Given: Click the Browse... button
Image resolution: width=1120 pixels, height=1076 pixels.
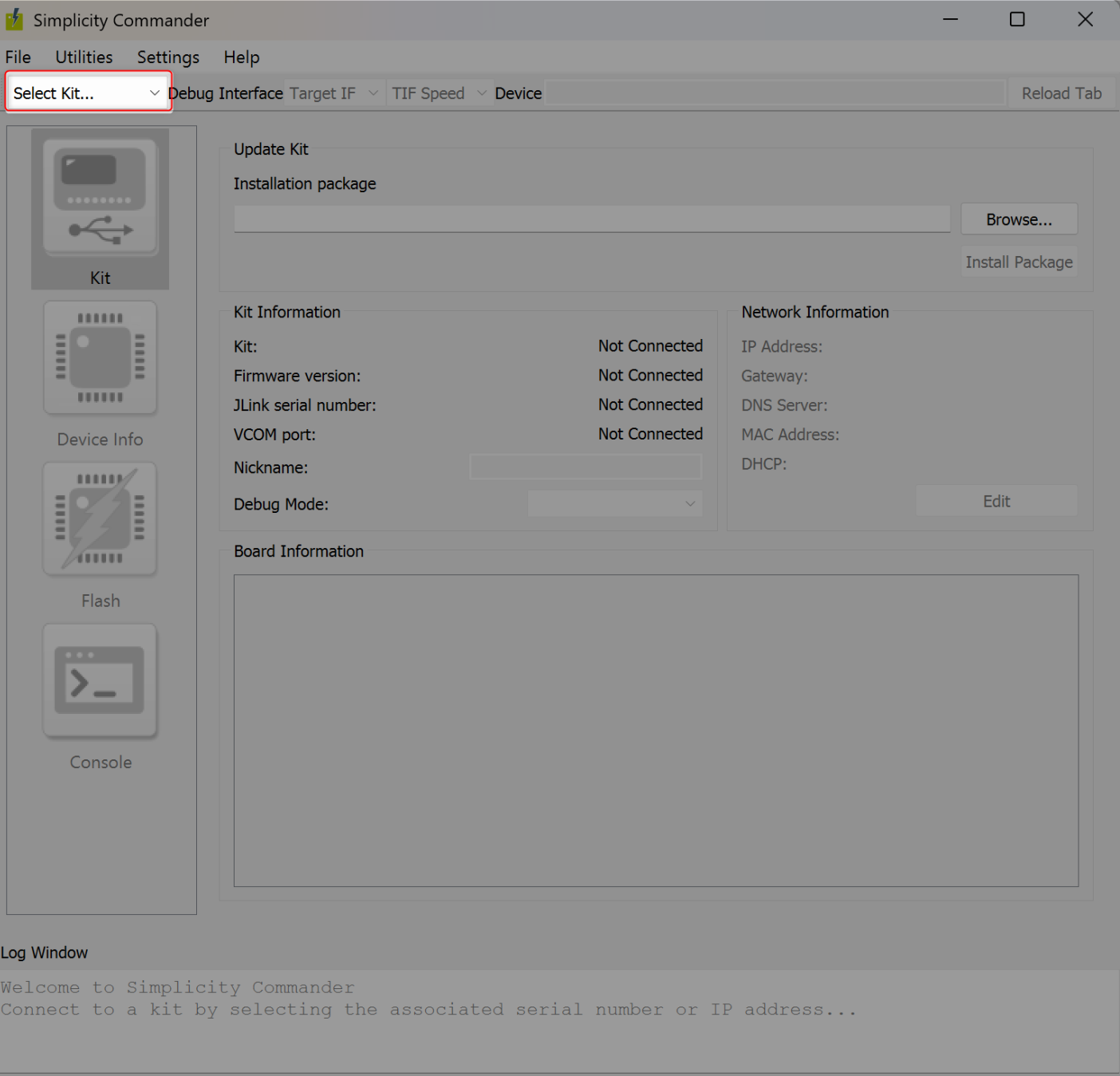Looking at the screenshot, I should click(1019, 219).
